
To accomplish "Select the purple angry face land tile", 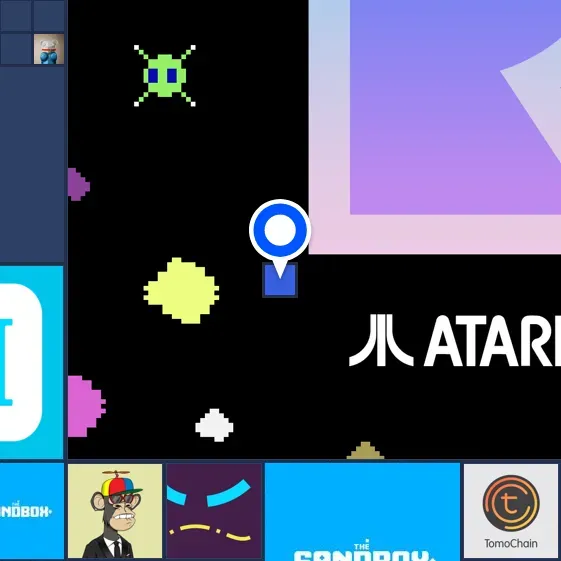I will tap(214, 512).
